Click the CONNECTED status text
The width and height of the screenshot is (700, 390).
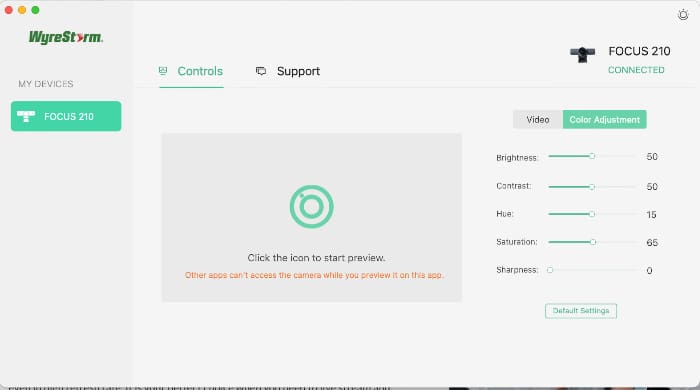coord(636,70)
